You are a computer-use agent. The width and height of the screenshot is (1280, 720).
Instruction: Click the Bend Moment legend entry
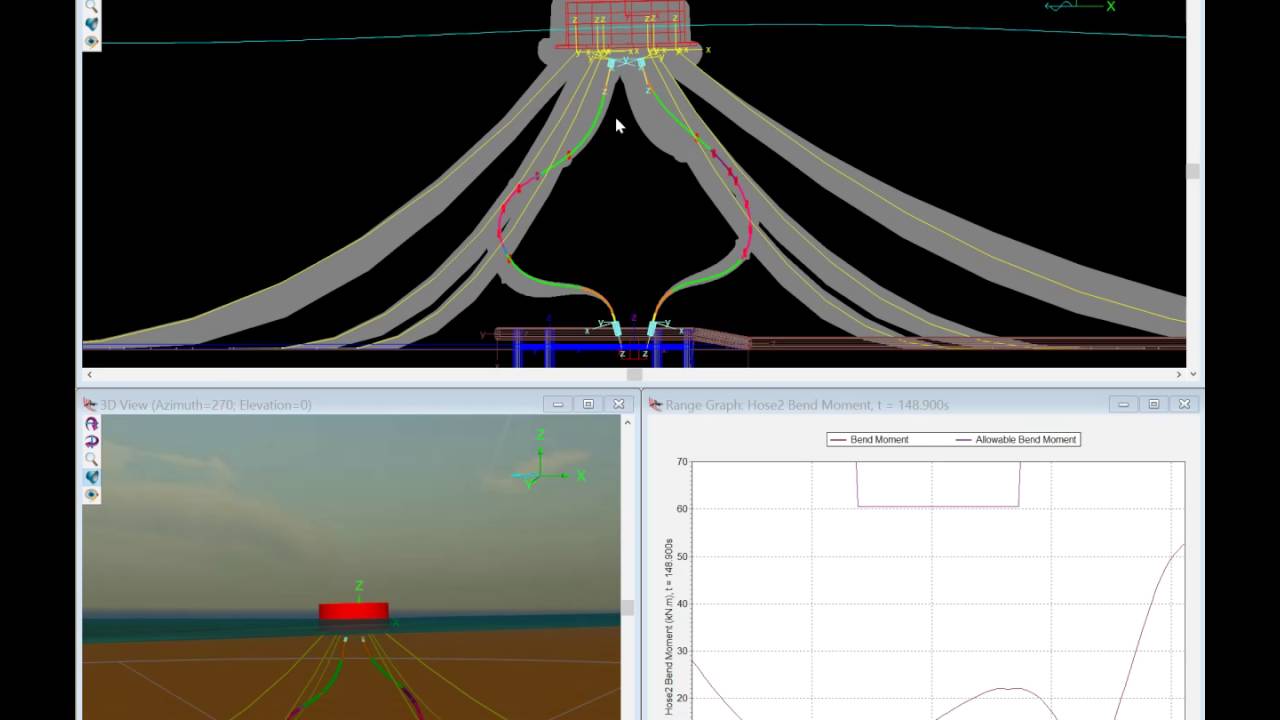tap(868, 439)
